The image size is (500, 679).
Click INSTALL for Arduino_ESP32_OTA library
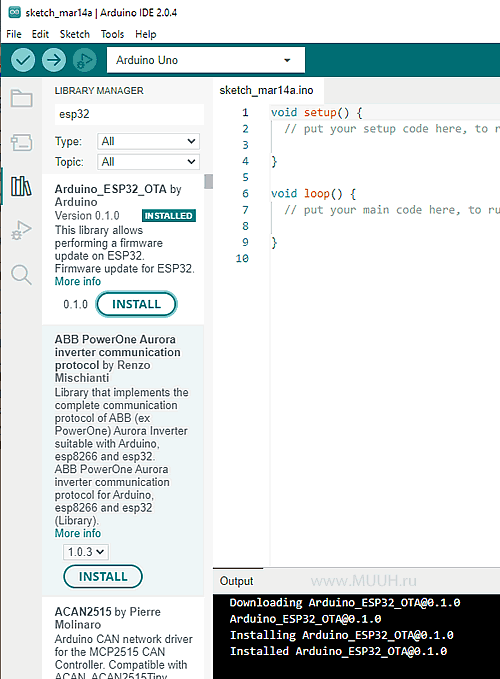click(x=136, y=304)
